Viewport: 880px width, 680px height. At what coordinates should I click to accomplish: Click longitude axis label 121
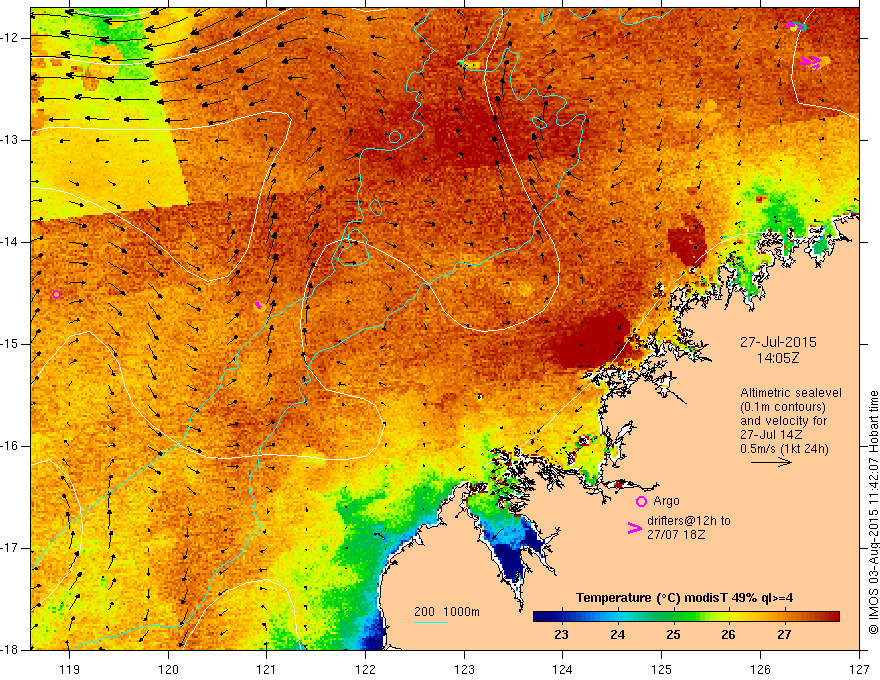267,669
